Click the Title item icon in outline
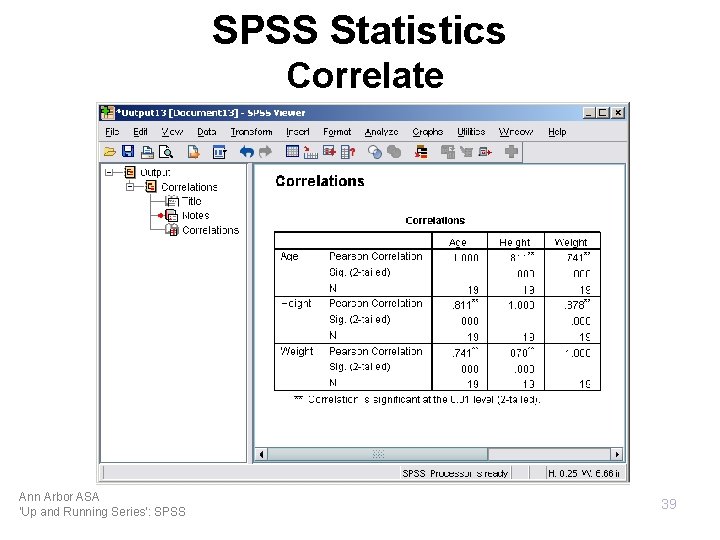 point(172,201)
